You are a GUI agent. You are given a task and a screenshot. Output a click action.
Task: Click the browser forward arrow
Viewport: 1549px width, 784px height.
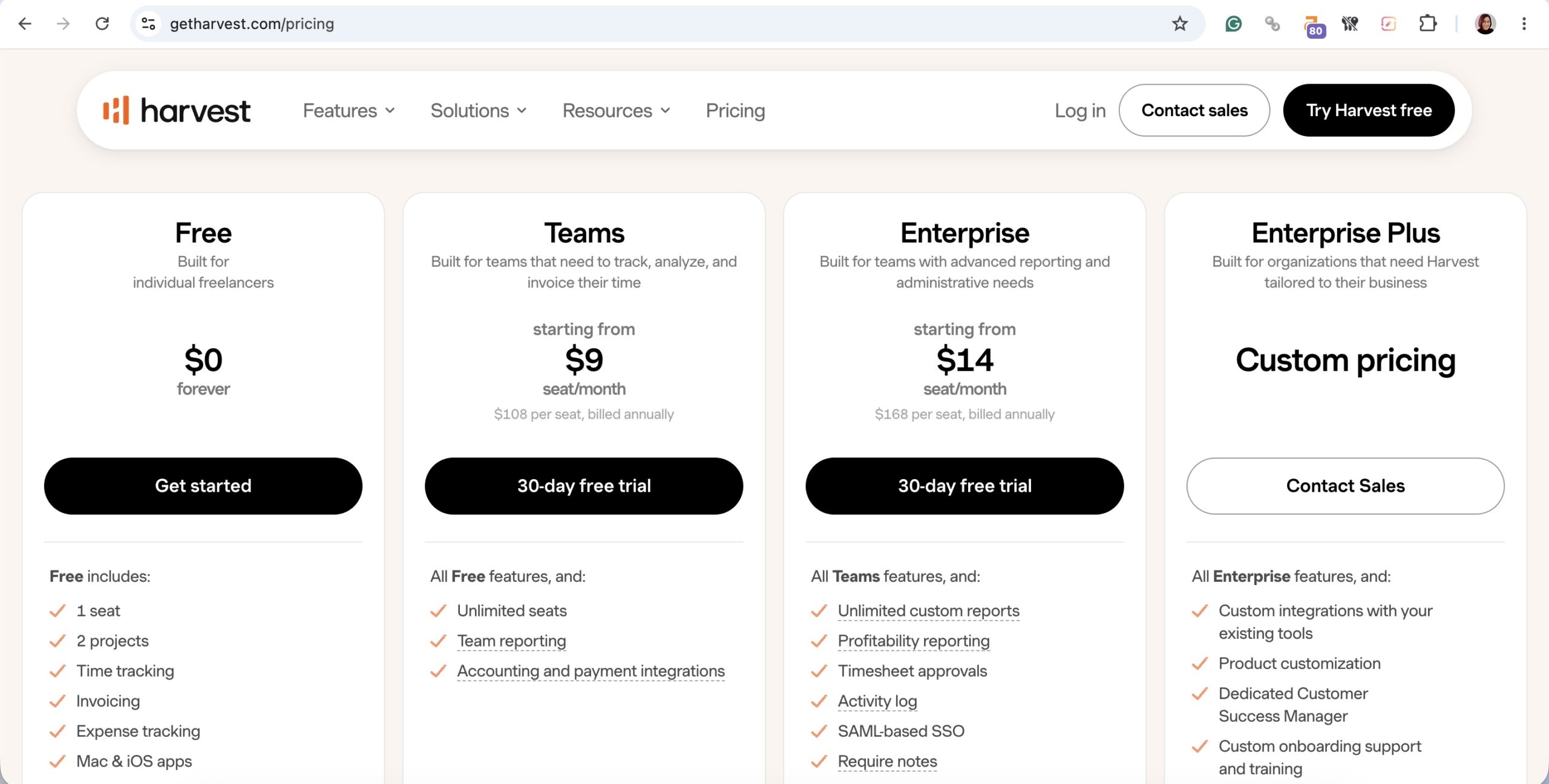tap(63, 24)
